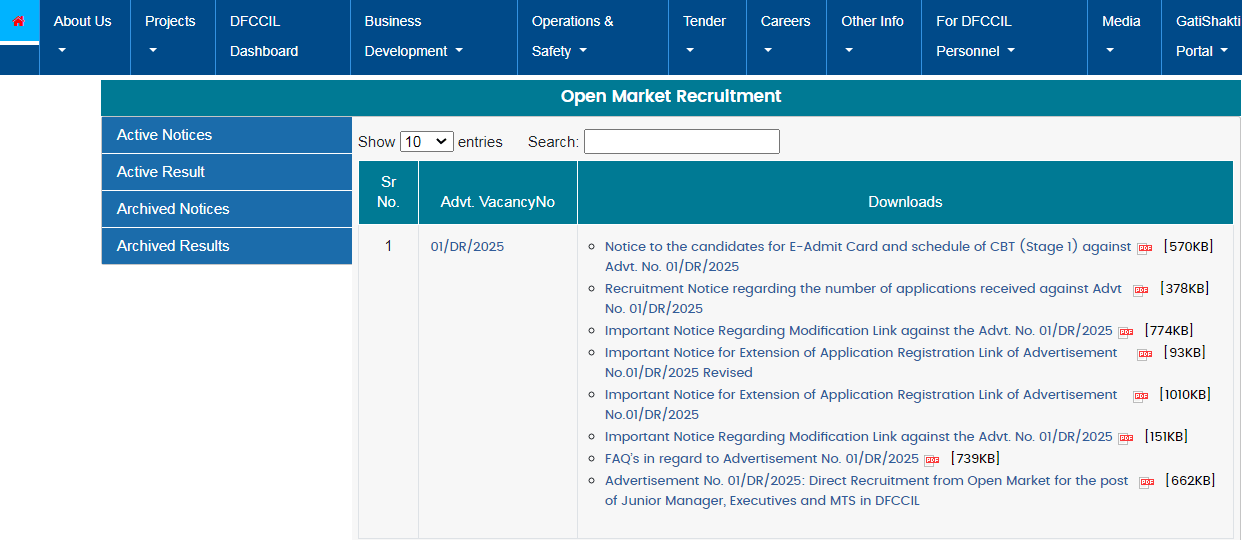The height and width of the screenshot is (540, 1242).
Task: Click the [570KB] file size text
Action: 1189,246
